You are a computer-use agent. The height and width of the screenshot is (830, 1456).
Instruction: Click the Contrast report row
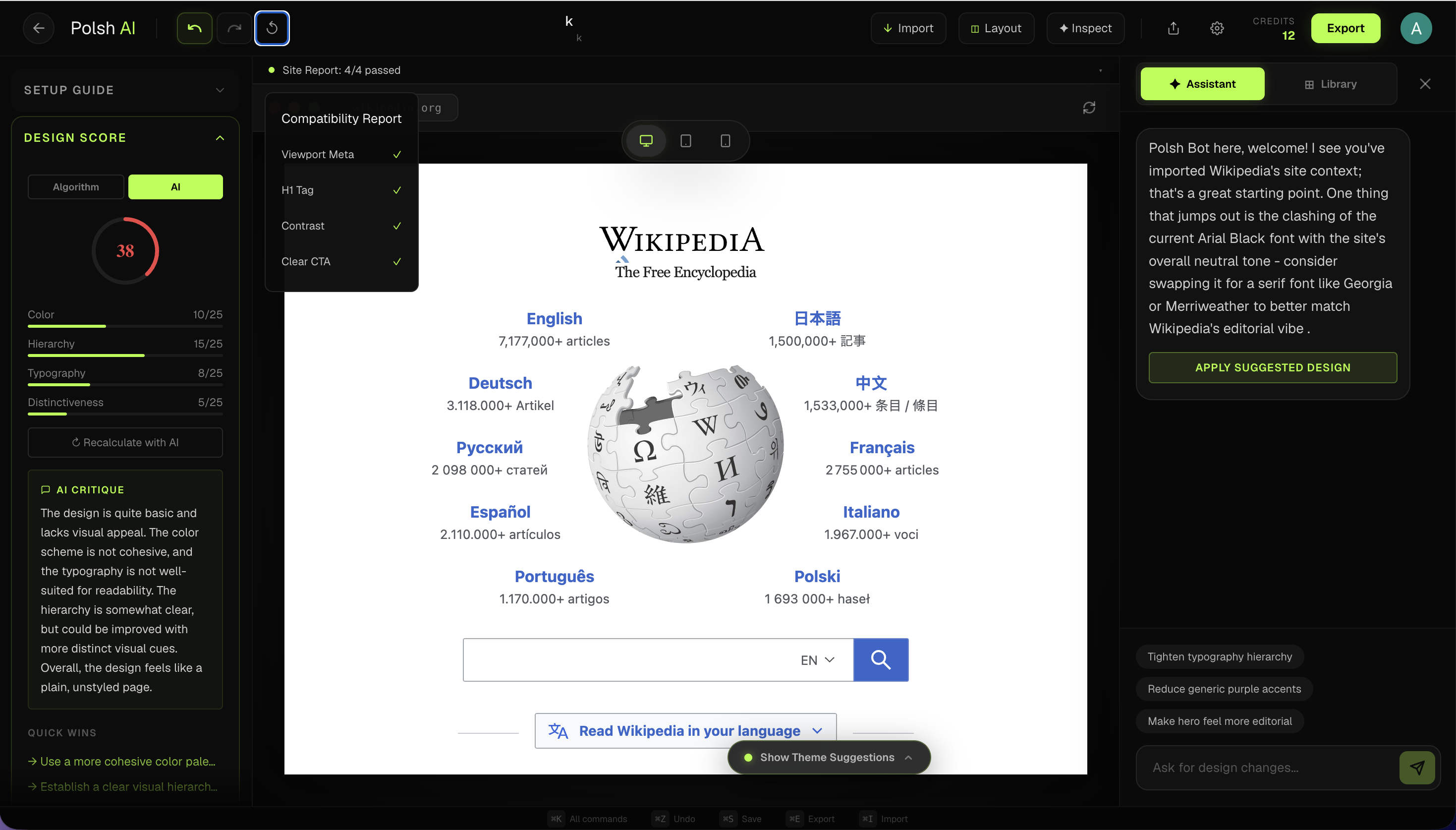coord(341,226)
